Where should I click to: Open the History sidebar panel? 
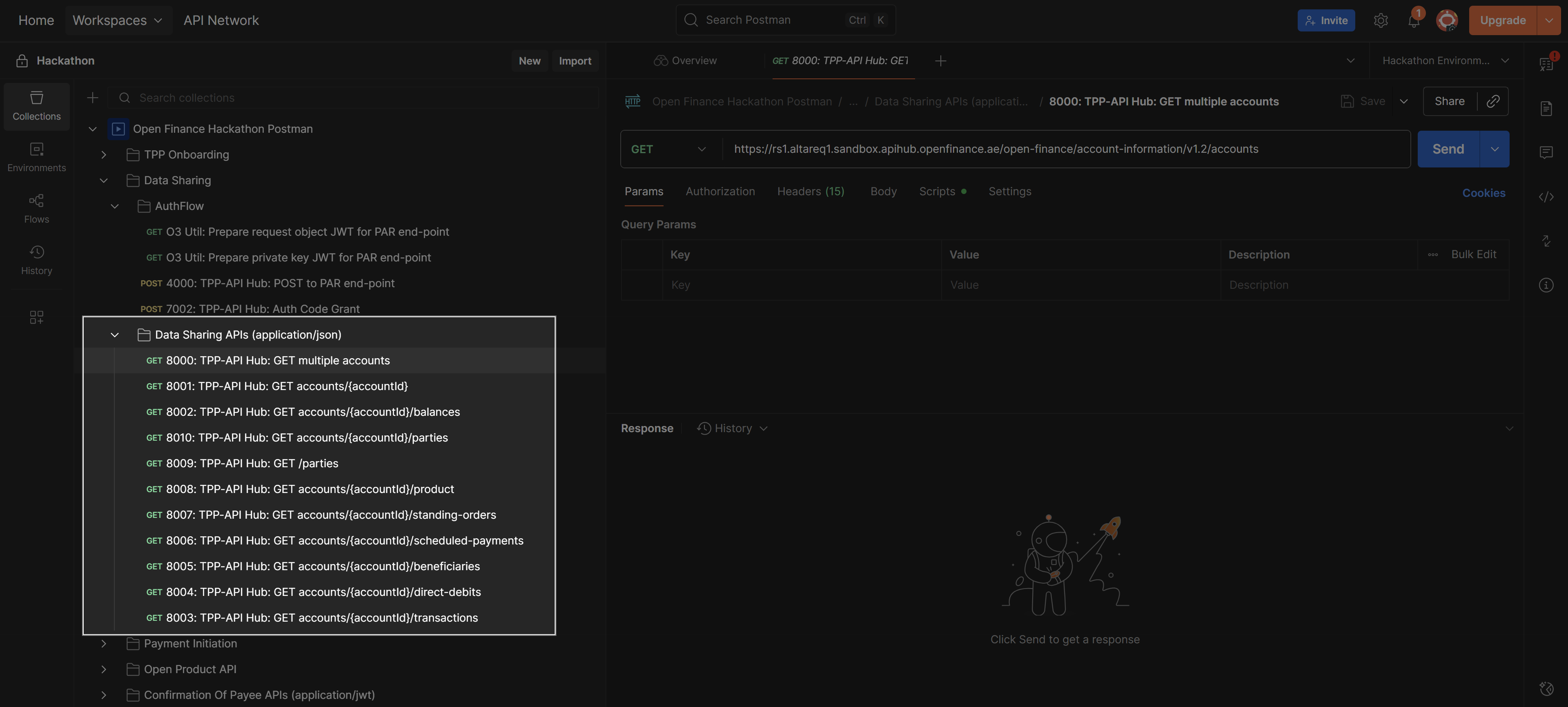coord(36,260)
